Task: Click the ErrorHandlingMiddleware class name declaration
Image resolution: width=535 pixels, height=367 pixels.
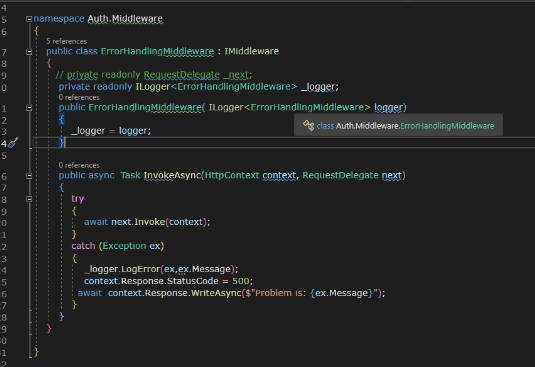Action: (157, 51)
